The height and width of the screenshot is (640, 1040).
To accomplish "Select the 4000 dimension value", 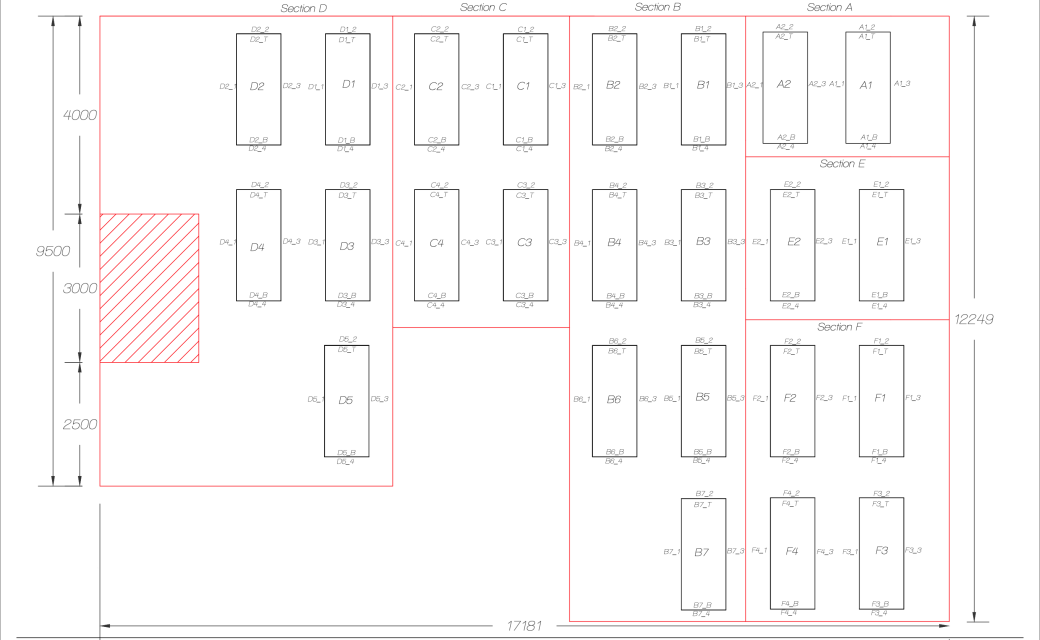I will [x=79, y=115].
